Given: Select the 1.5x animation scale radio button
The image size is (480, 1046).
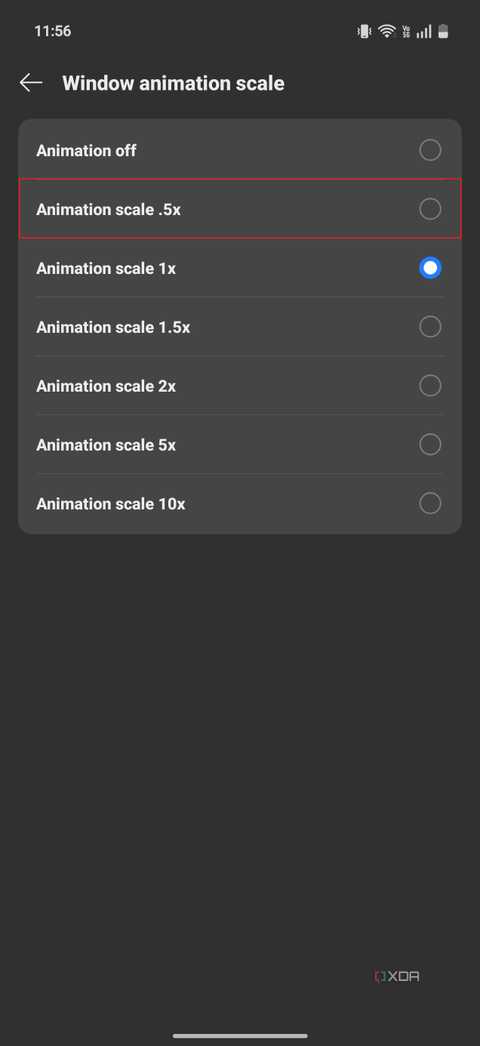Looking at the screenshot, I should [x=430, y=327].
